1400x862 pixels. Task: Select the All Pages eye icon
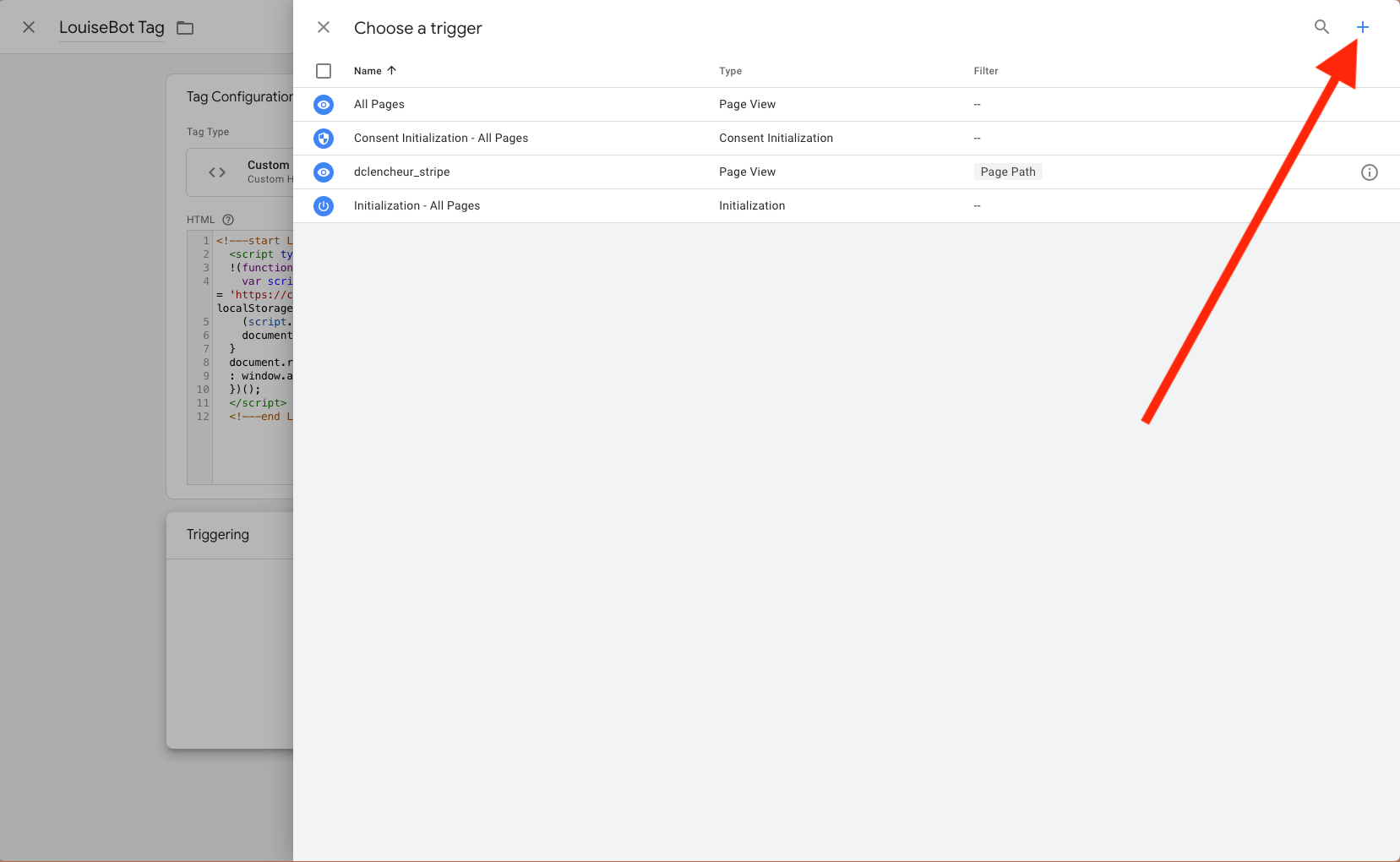click(324, 105)
